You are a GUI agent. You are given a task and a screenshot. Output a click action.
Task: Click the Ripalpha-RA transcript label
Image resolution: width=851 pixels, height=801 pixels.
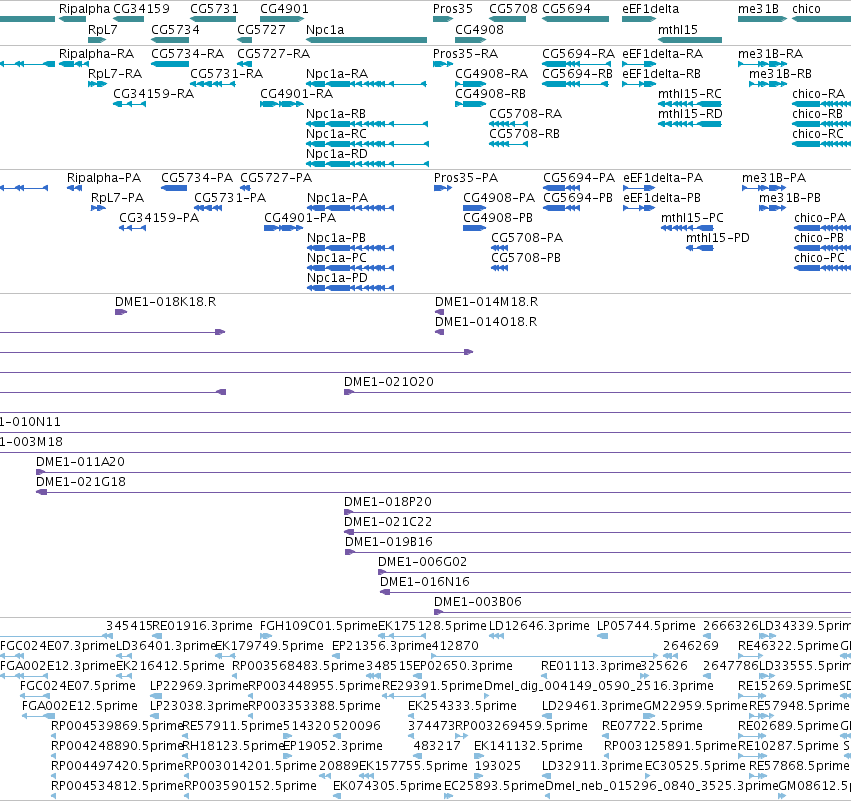click(x=96, y=54)
